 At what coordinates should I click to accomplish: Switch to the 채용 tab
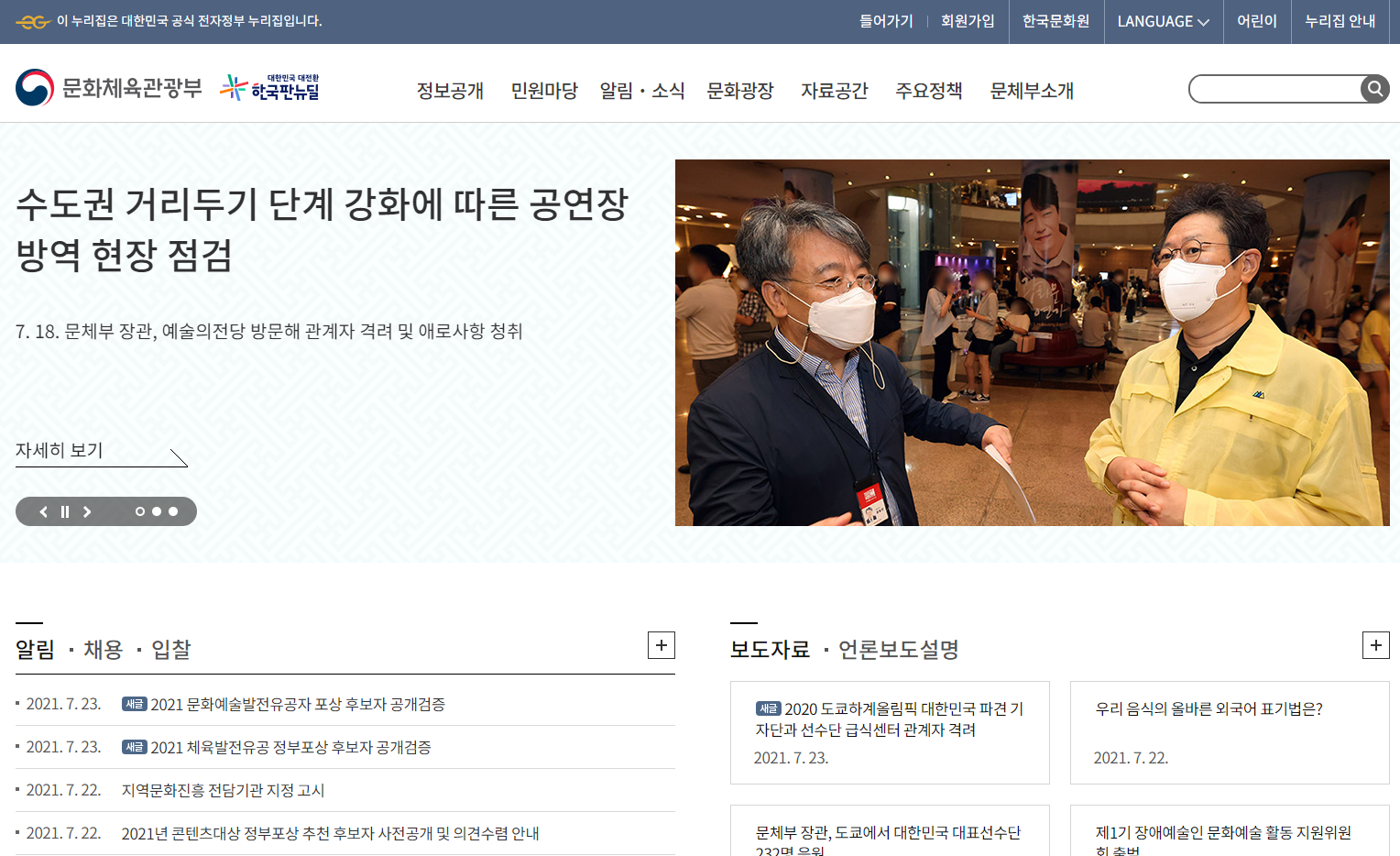point(104,650)
